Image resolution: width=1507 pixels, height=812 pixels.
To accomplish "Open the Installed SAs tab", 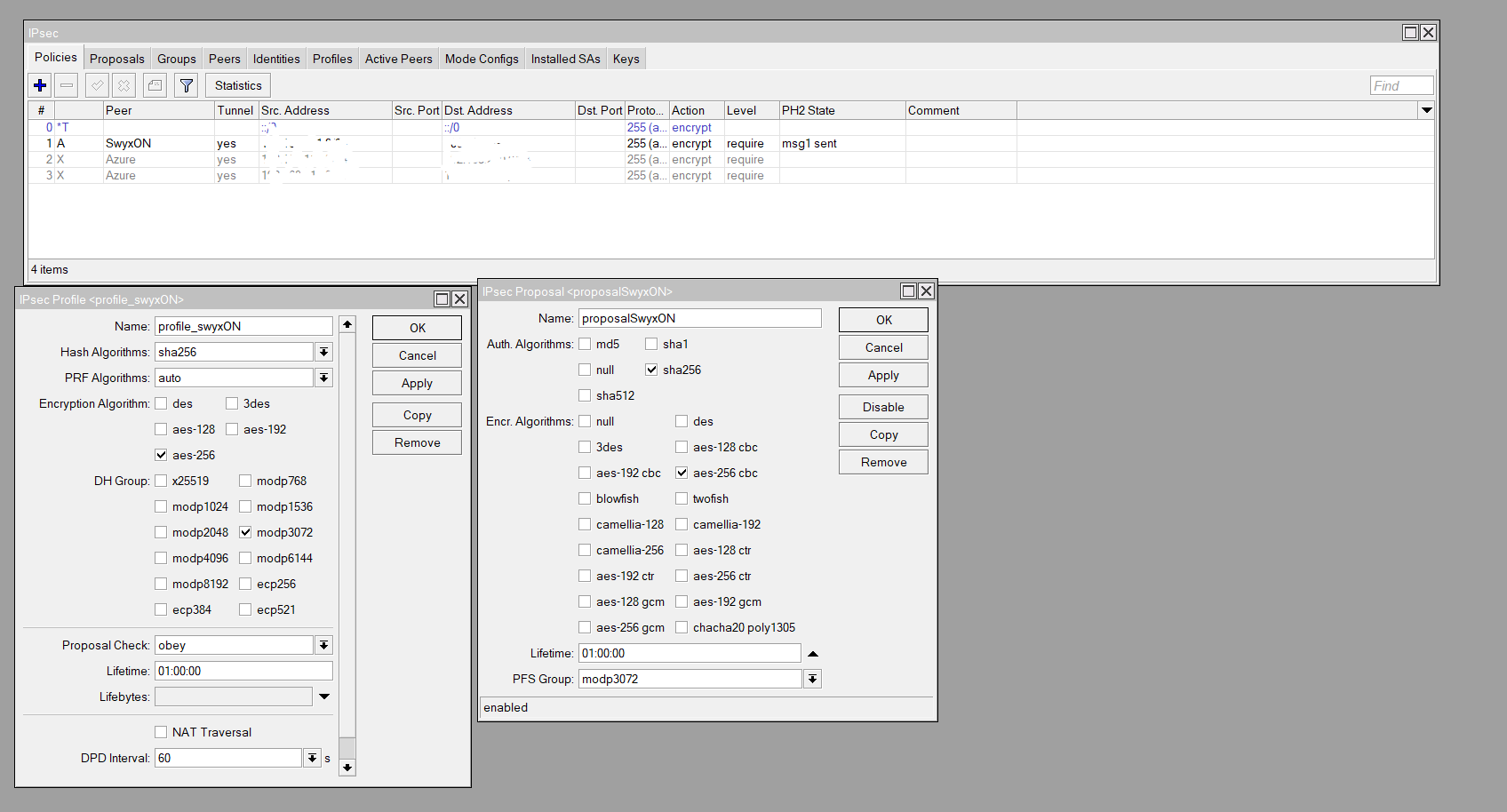I will [x=566, y=59].
